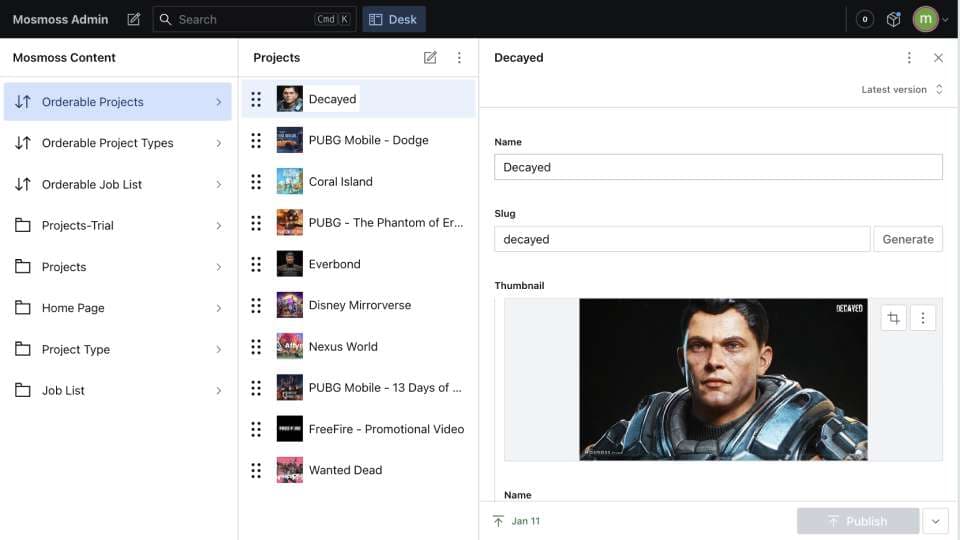Click sort arrows icon beside Orderable Projects
This screenshot has height=540, width=960.
pyautogui.click(x=23, y=102)
